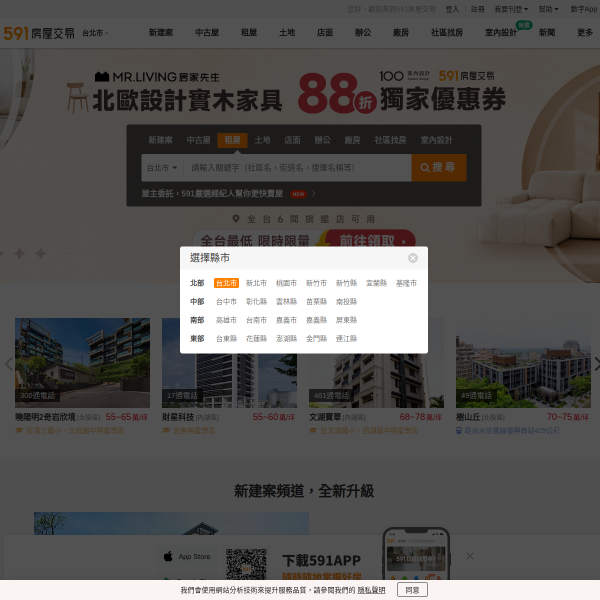Select 嘉義市 in the popup
Image resolution: width=600 pixels, height=600 pixels.
click(x=286, y=320)
